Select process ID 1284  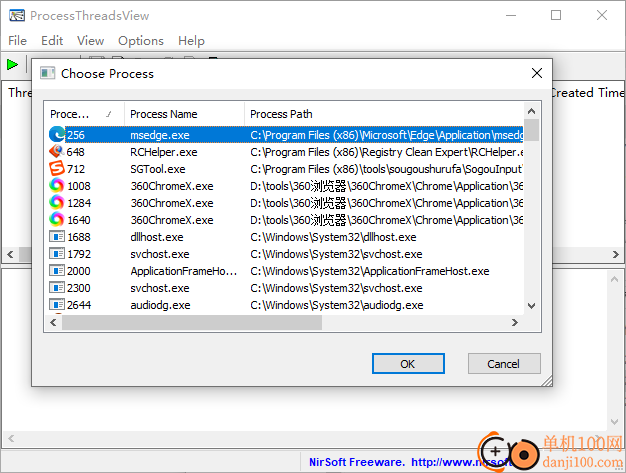click(79, 203)
